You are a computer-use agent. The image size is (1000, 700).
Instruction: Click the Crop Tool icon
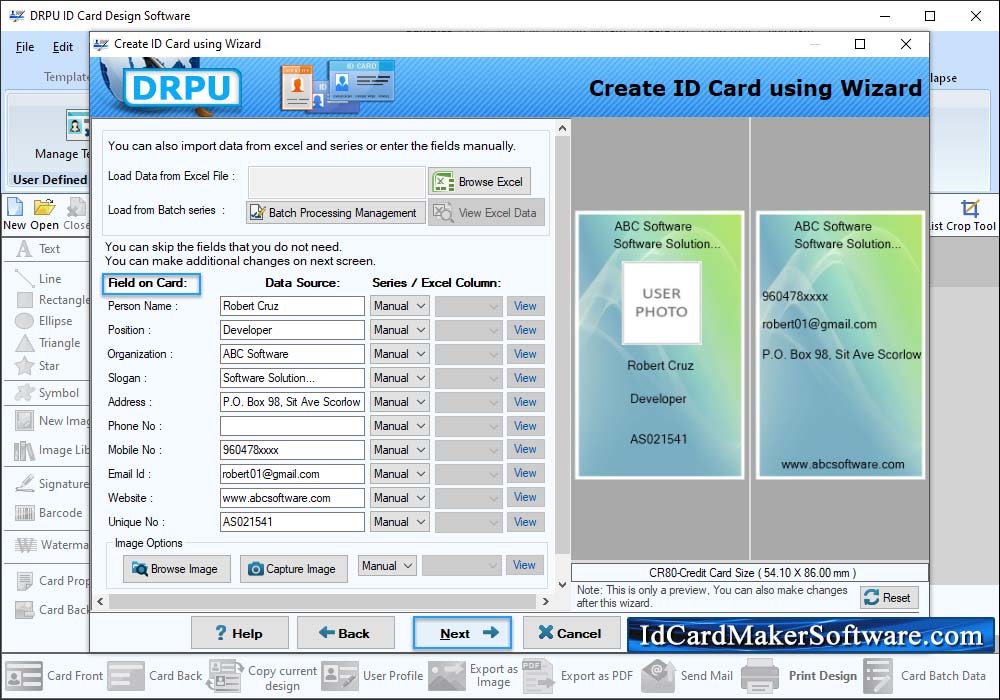970,208
